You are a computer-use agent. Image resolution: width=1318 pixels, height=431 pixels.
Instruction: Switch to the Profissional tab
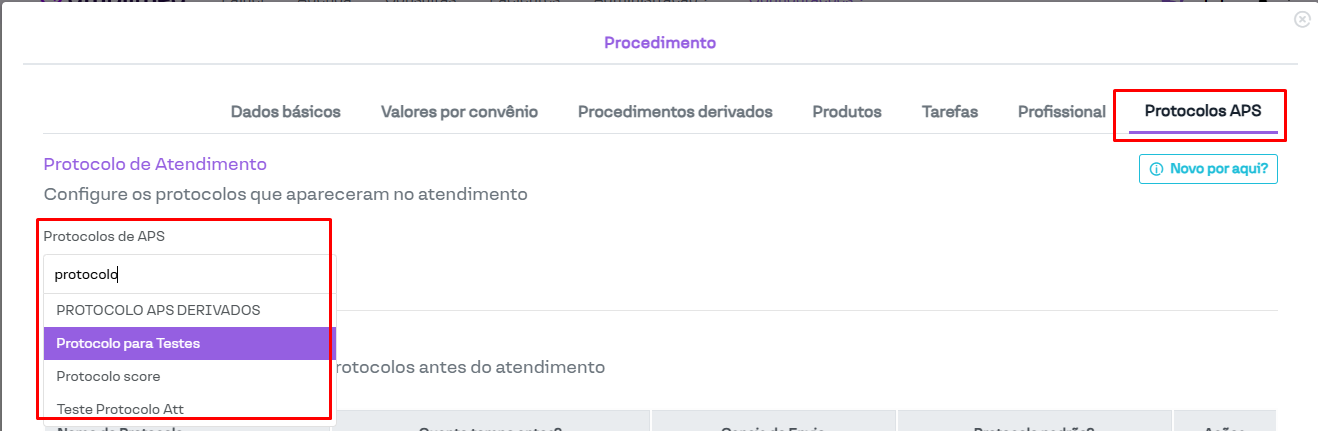pyautogui.click(x=1061, y=112)
